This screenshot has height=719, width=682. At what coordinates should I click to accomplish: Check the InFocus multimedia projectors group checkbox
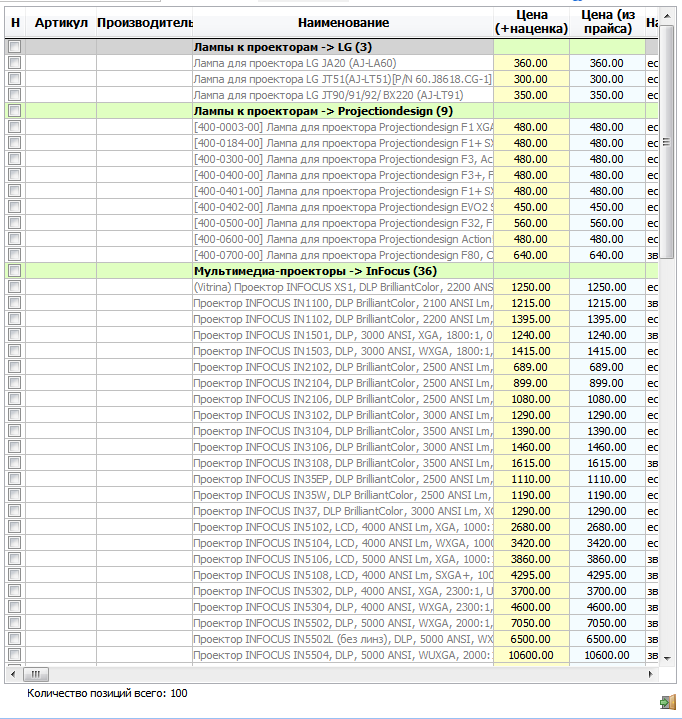point(15,271)
